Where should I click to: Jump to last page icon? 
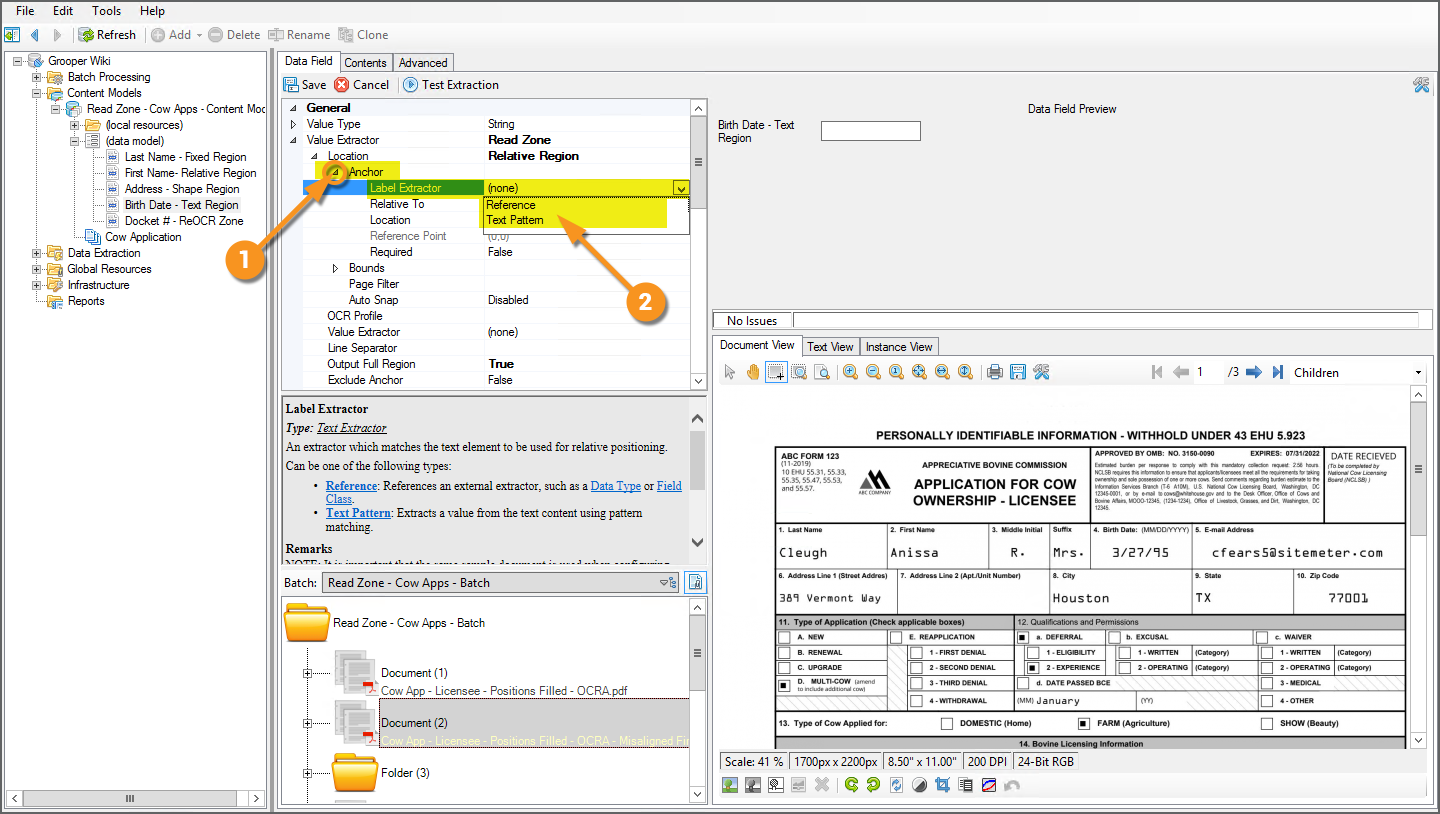click(1277, 372)
